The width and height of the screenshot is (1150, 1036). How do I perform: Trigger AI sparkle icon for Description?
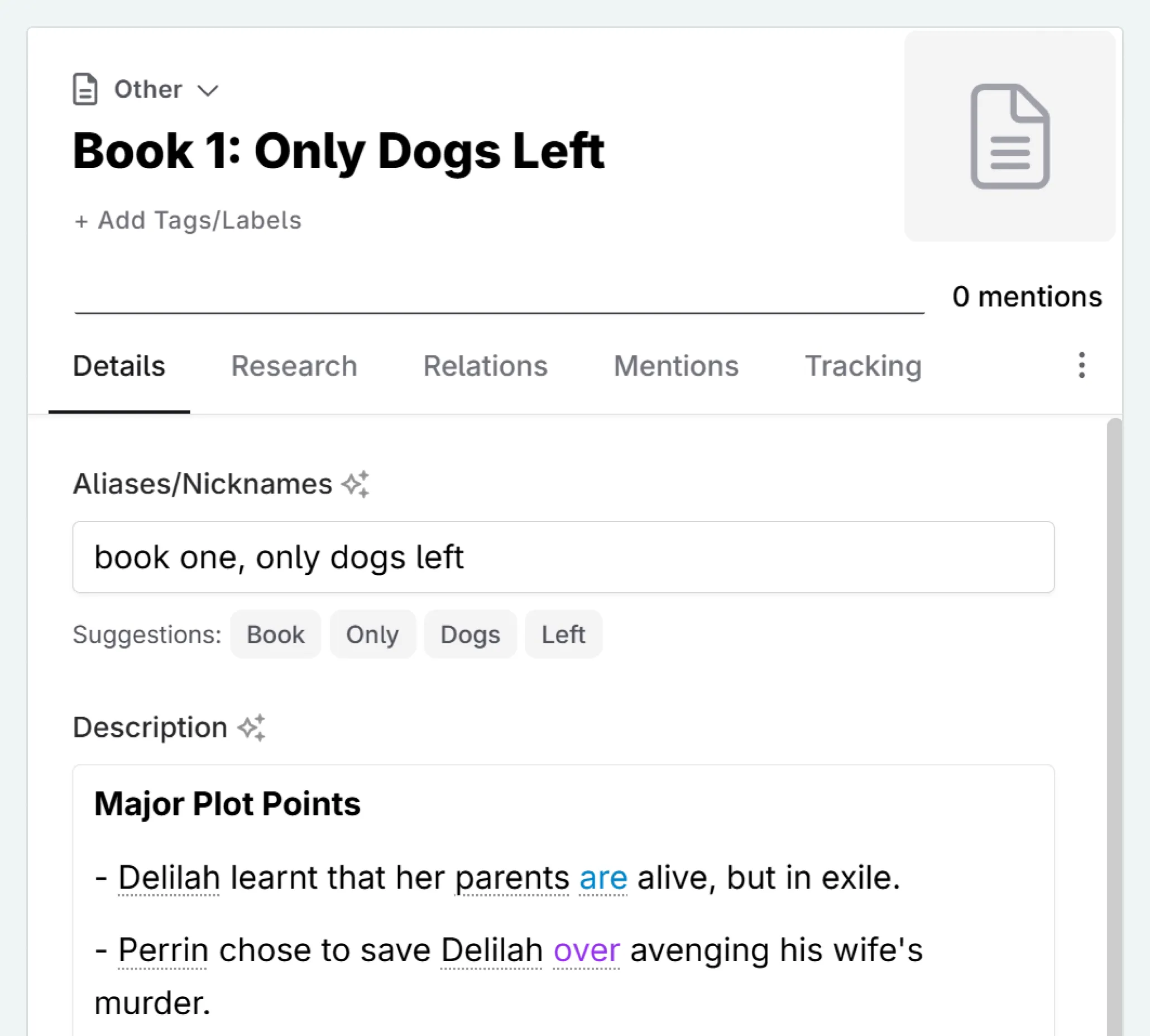click(x=251, y=727)
